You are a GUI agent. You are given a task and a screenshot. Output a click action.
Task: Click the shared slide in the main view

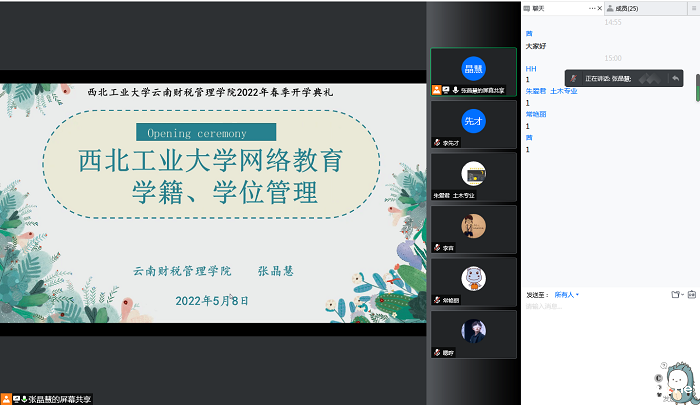tap(213, 203)
